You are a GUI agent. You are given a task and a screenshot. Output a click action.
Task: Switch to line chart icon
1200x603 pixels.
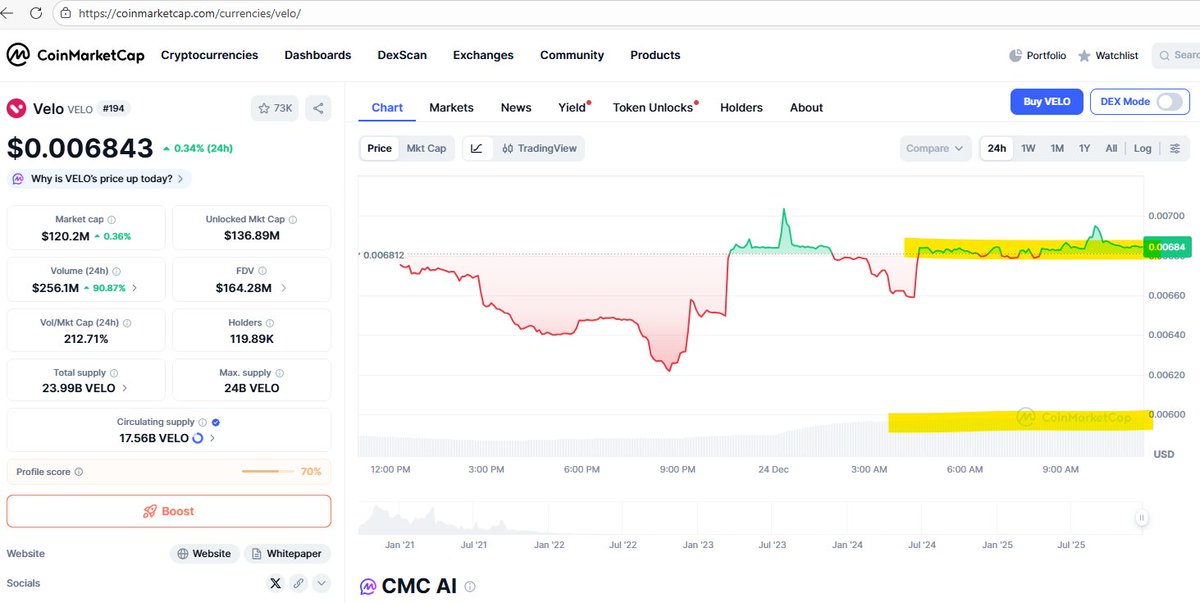(x=477, y=148)
